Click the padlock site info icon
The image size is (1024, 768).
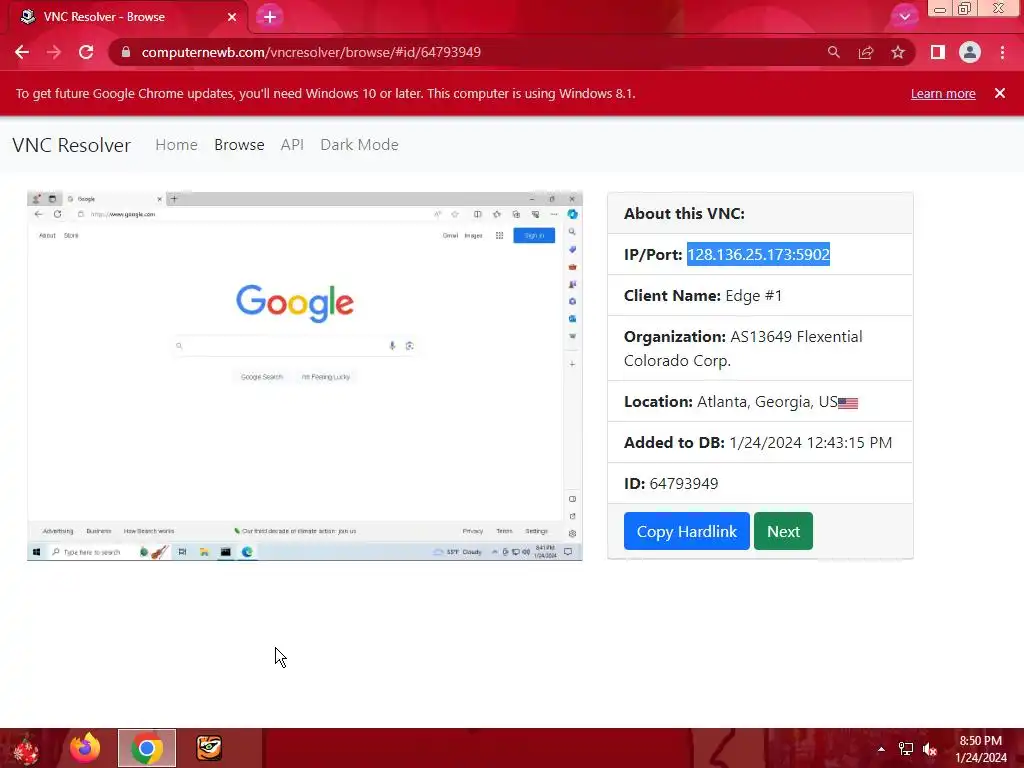click(126, 52)
